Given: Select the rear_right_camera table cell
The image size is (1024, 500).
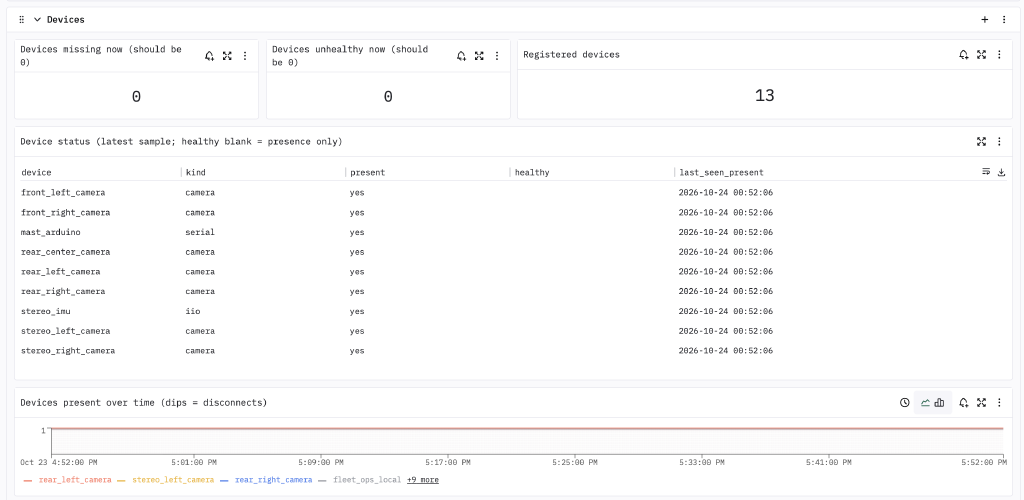Looking at the screenshot, I should (x=63, y=291).
